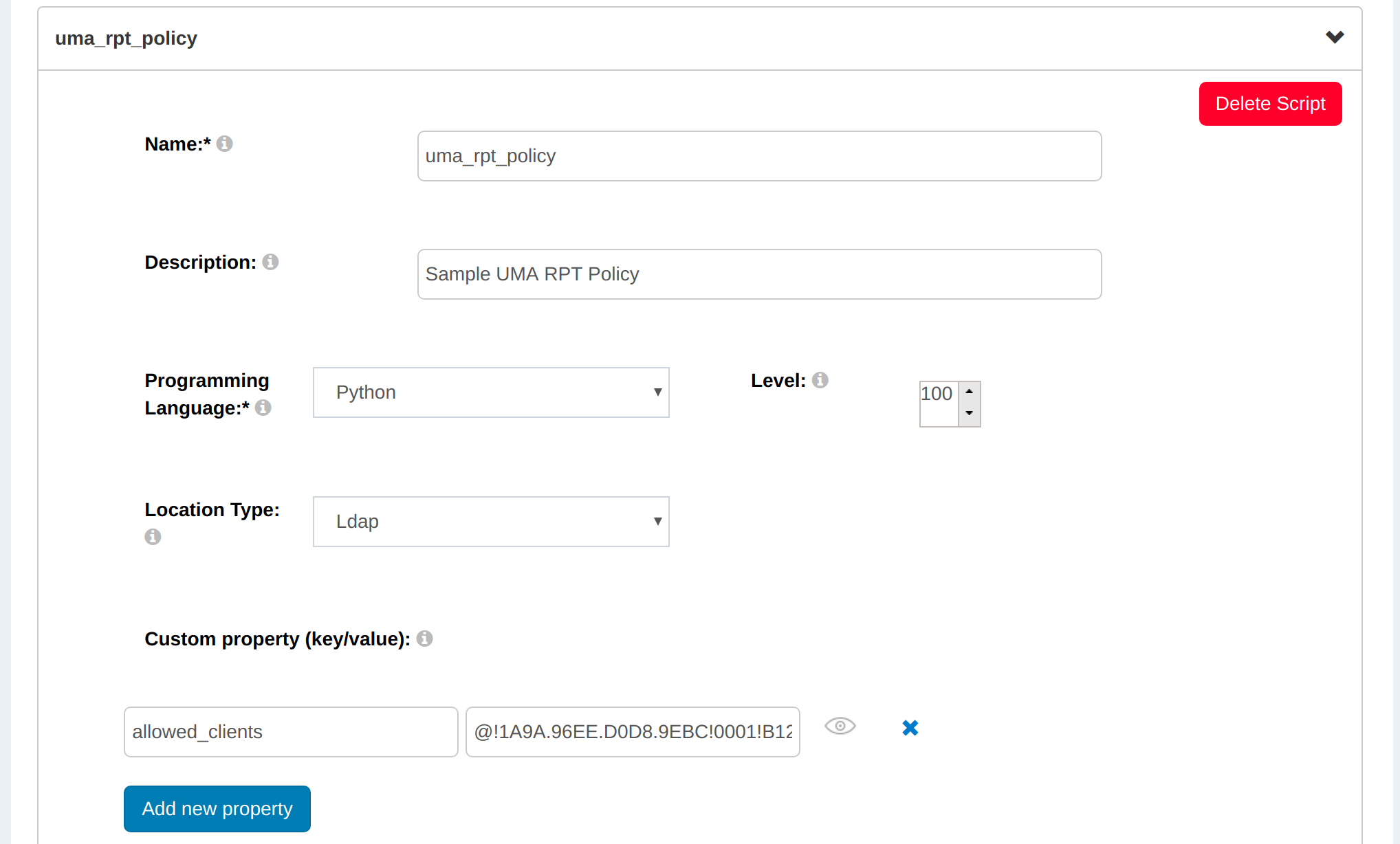Decrease the Level value with the down arrow
Screen dimensions: 1400x844
[x=969, y=414]
